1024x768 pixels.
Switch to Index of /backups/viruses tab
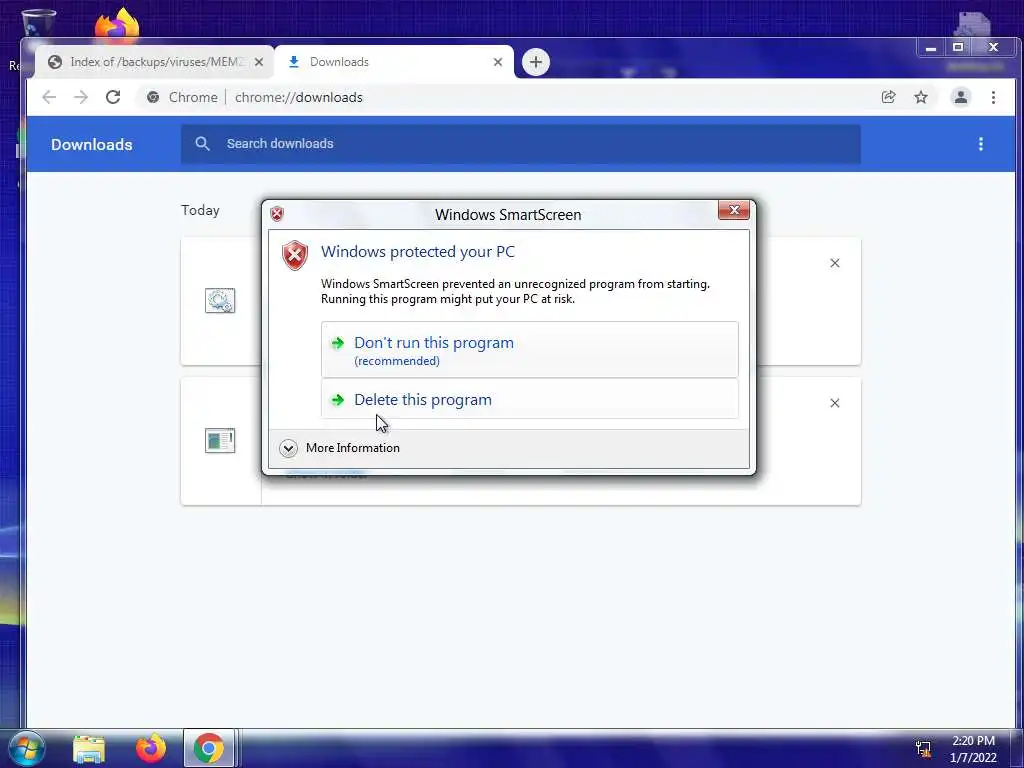click(155, 62)
